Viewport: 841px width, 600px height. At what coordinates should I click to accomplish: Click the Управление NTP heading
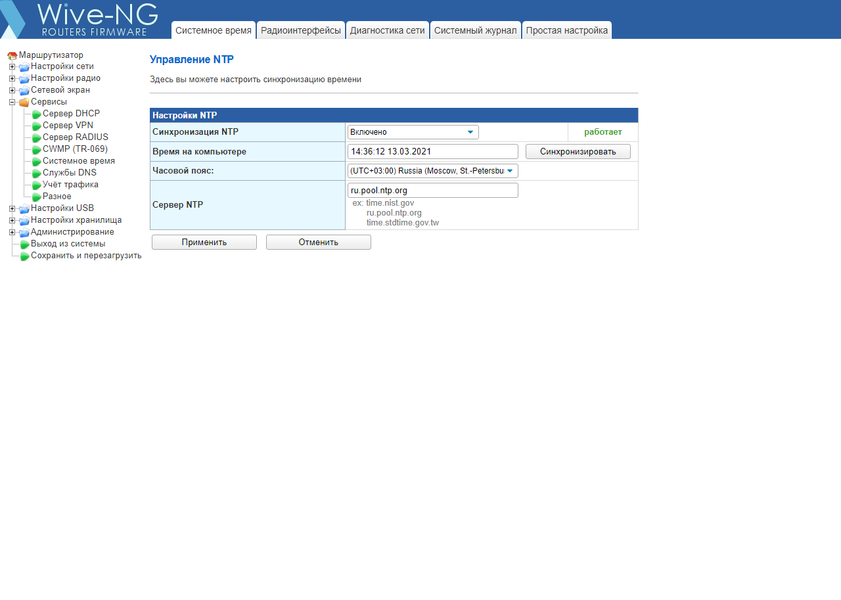[x=191, y=60]
